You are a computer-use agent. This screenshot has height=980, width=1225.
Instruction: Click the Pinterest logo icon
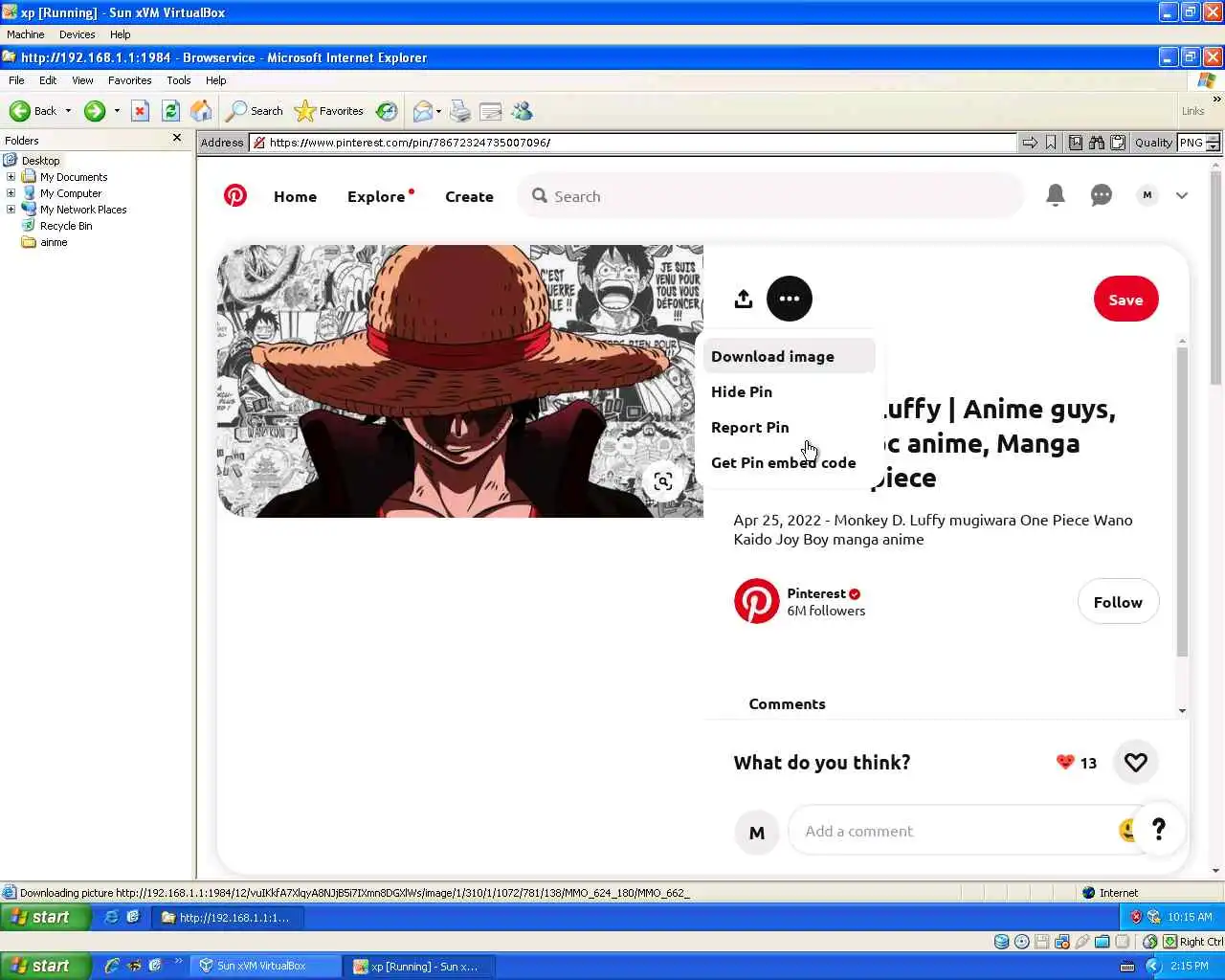[235, 195]
